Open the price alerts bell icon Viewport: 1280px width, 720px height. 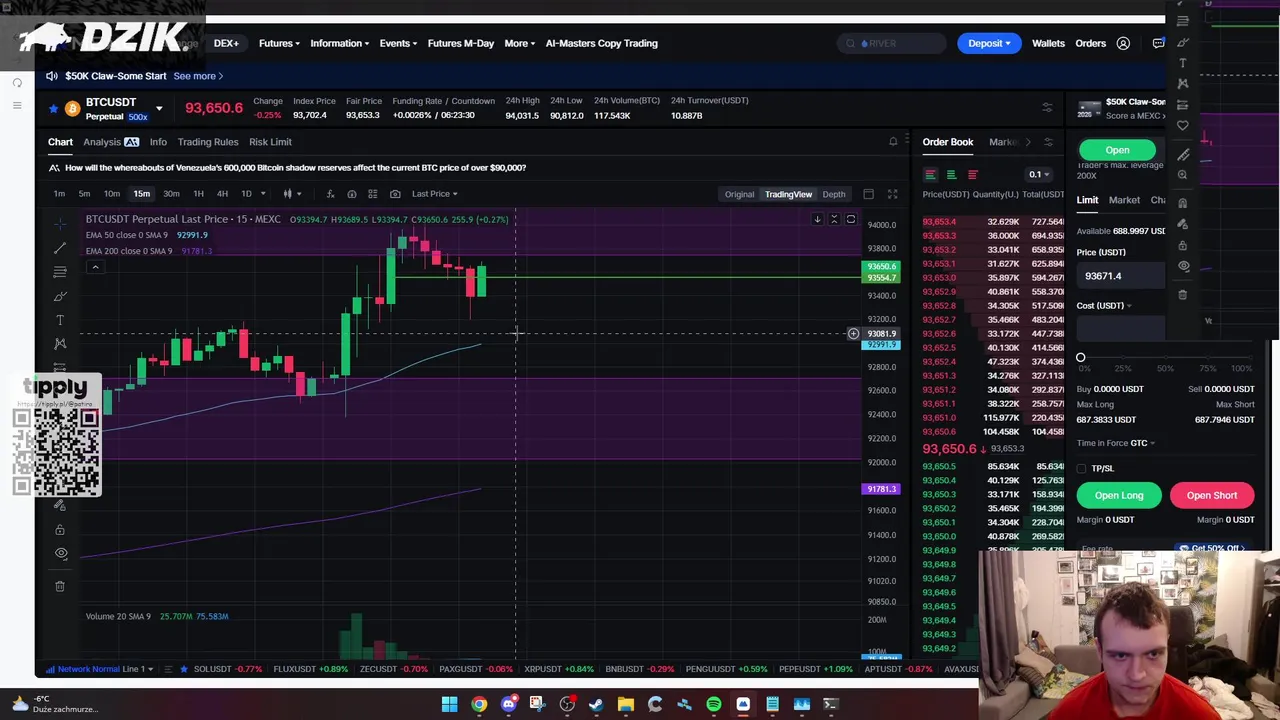click(893, 142)
